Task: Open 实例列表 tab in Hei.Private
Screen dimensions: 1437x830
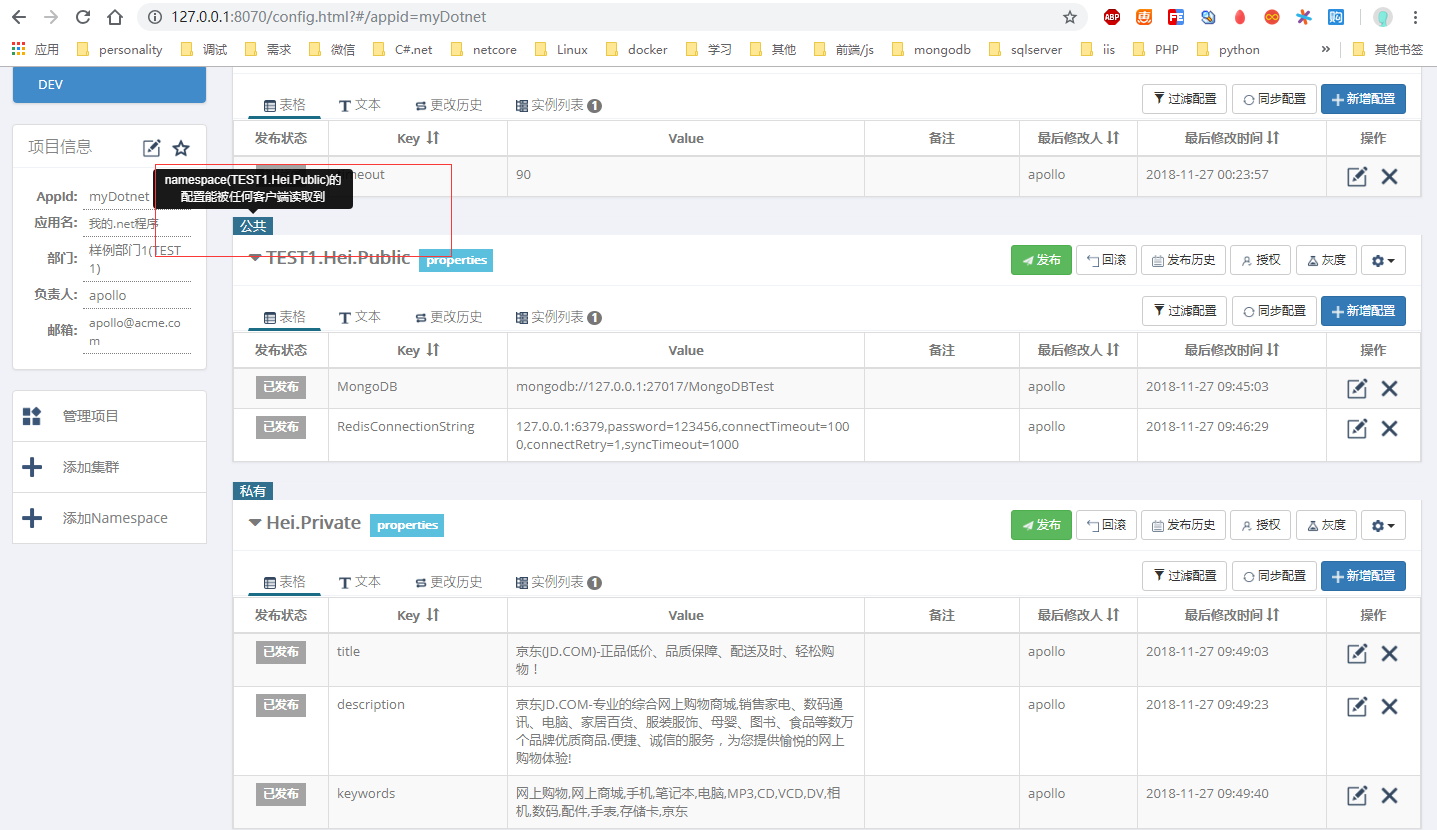Action: click(x=558, y=582)
